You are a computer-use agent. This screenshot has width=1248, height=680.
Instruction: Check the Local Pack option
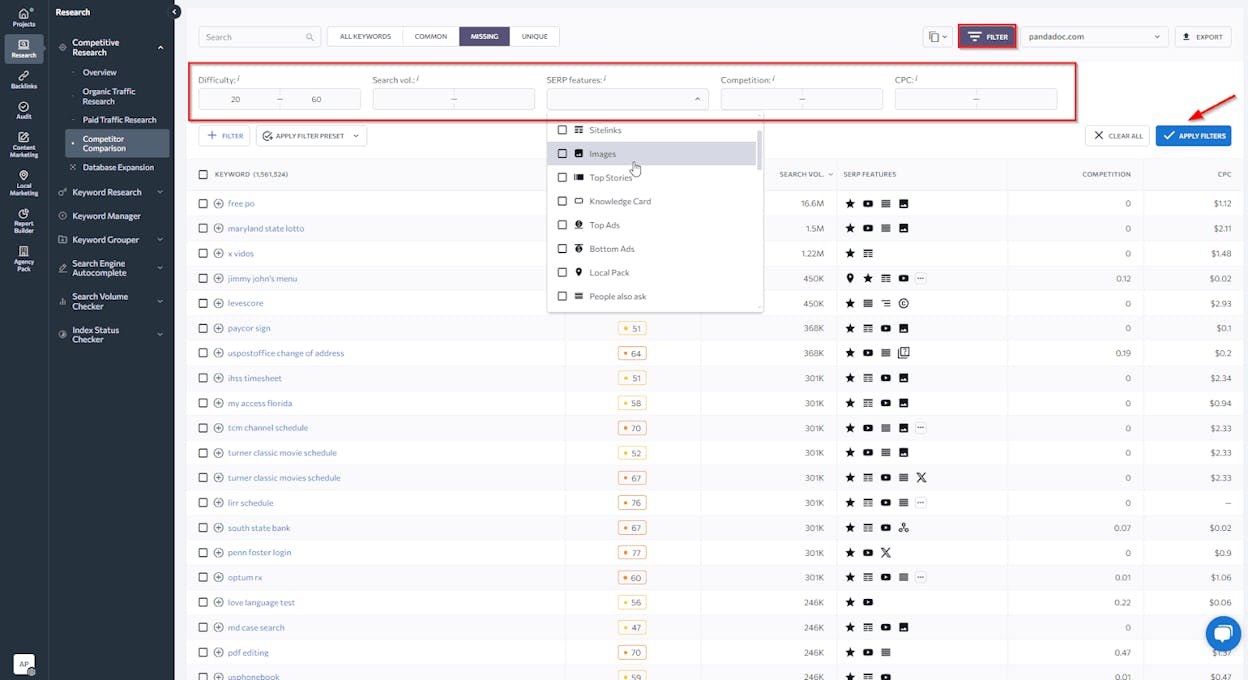[562, 272]
